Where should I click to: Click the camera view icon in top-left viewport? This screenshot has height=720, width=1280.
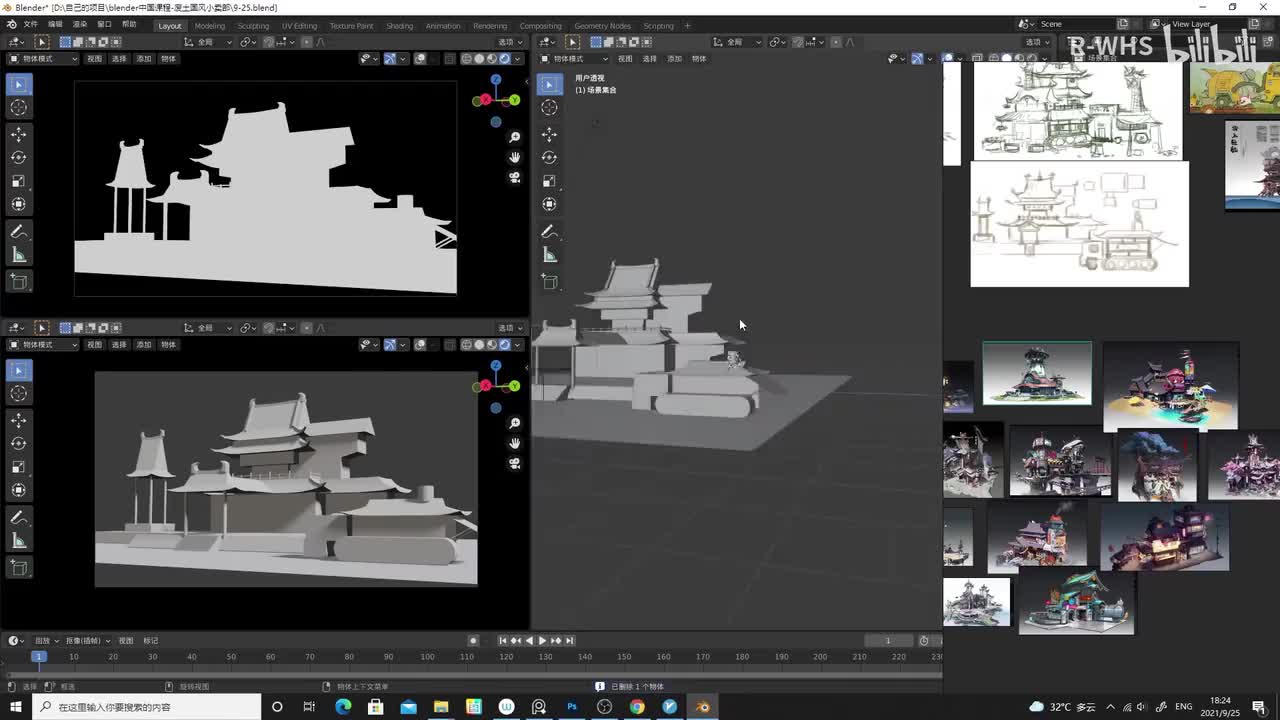[514, 177]
